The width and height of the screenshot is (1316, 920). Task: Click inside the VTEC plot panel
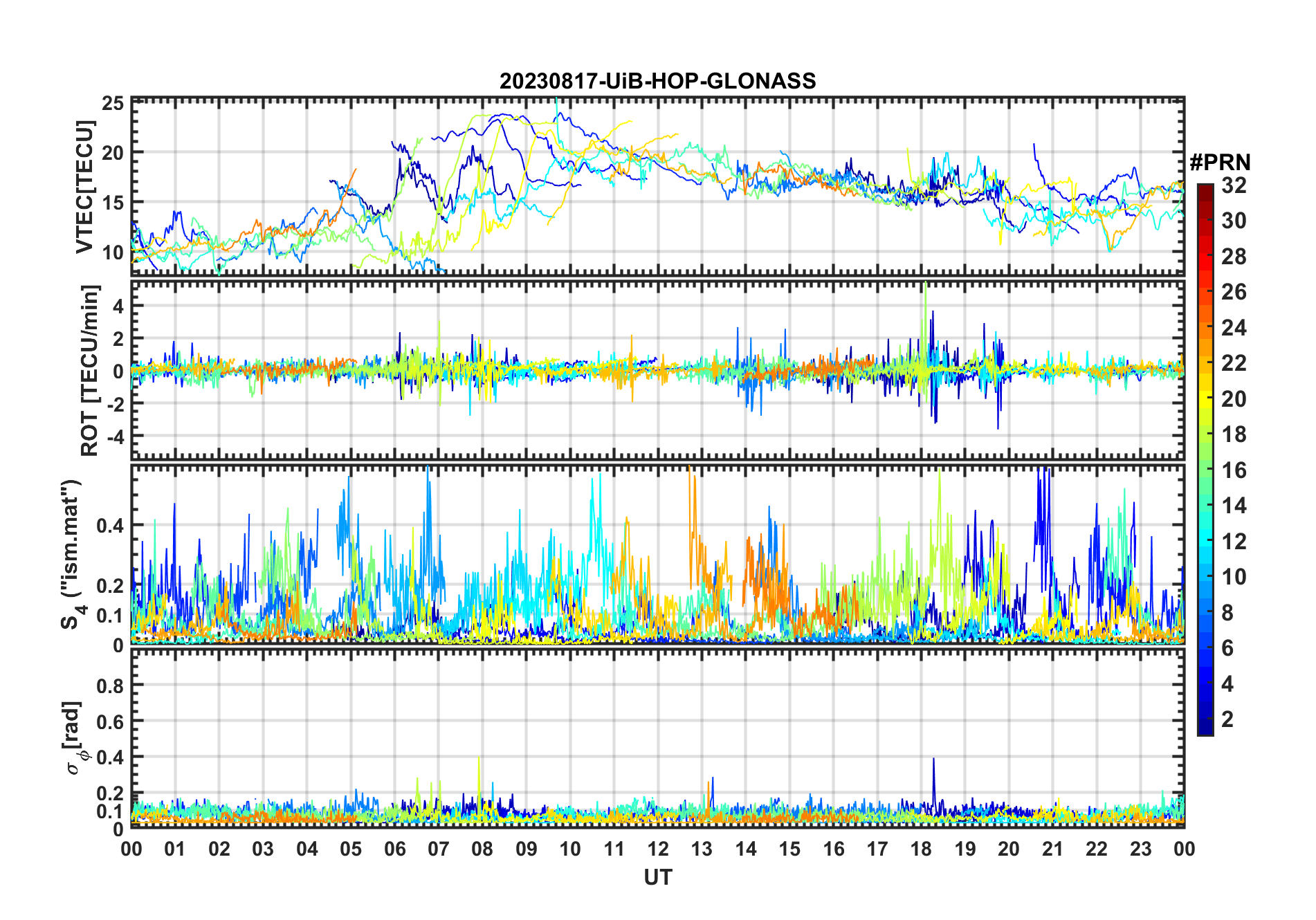pyautogui.click(x=658, y=187)
